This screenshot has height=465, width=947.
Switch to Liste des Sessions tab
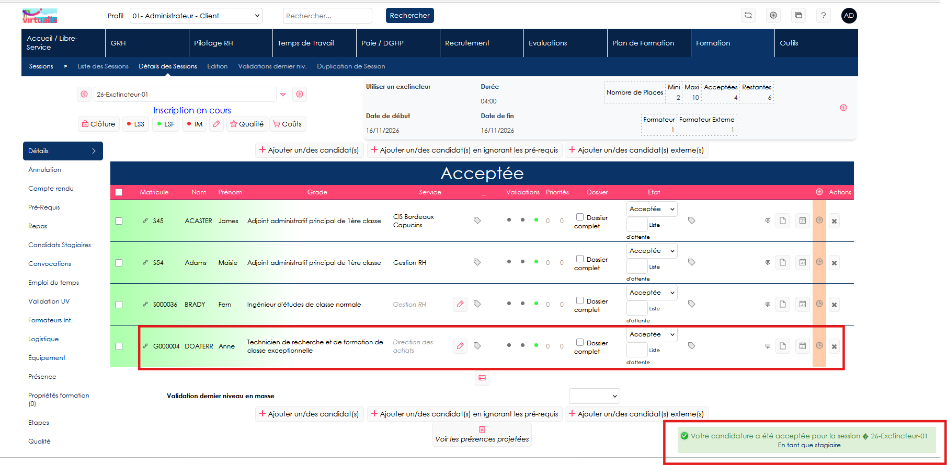tap(103, 66)
